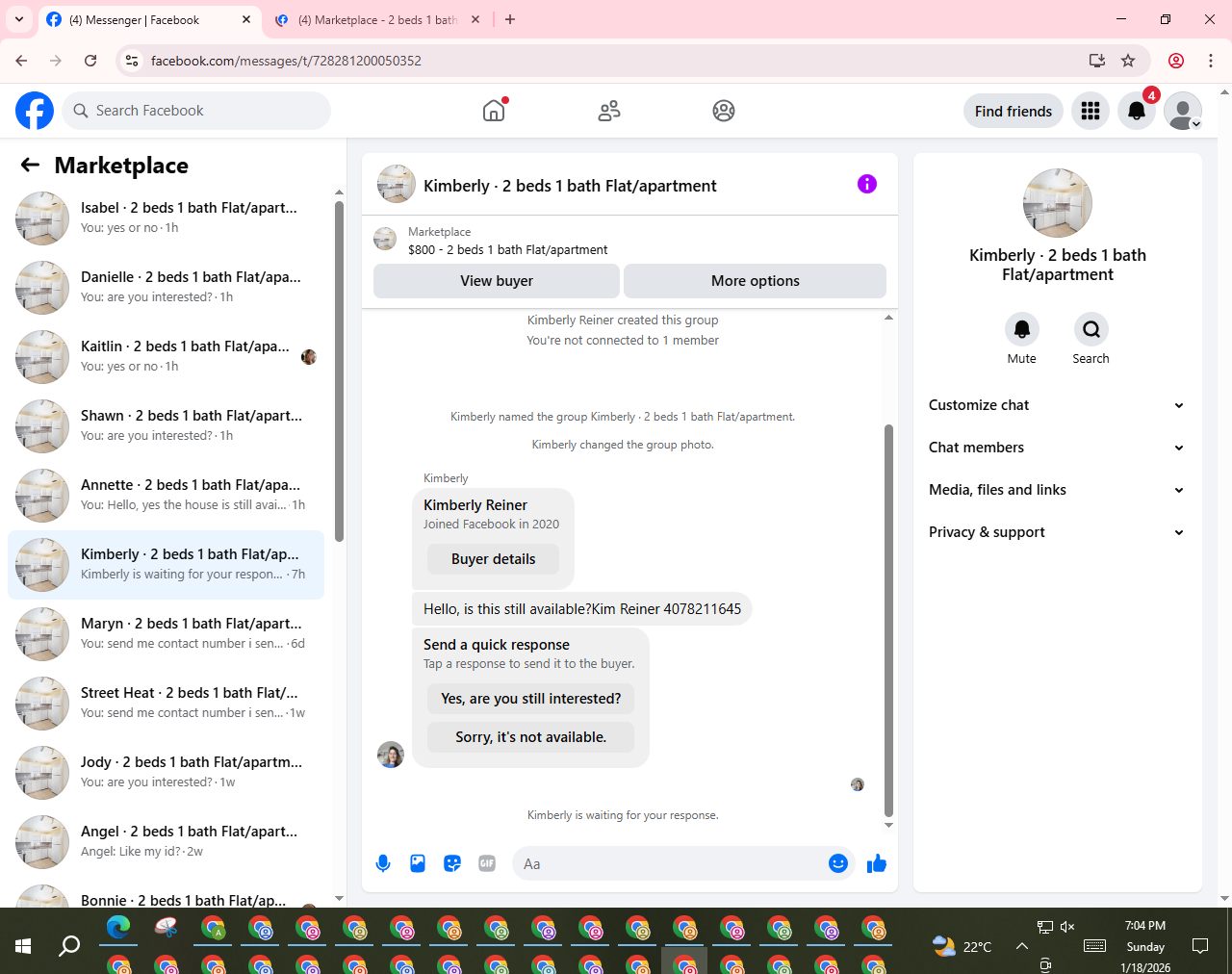Open Windows taskbar search

[x=69, y=946]
